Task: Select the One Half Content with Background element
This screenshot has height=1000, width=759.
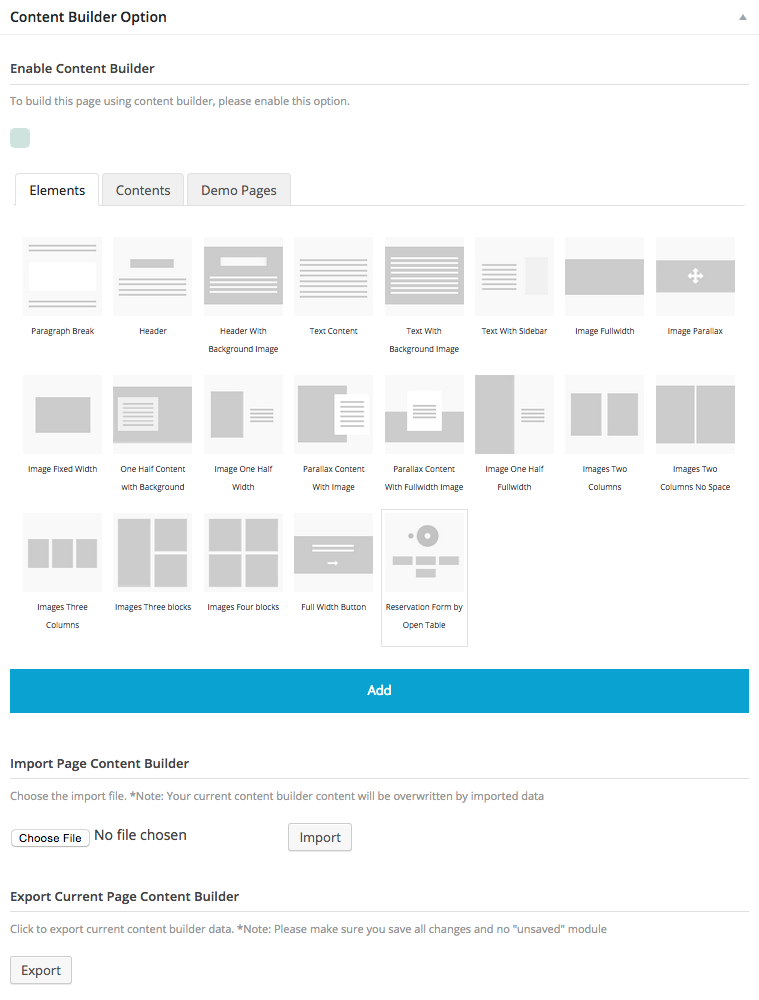Action: point(153,414)
